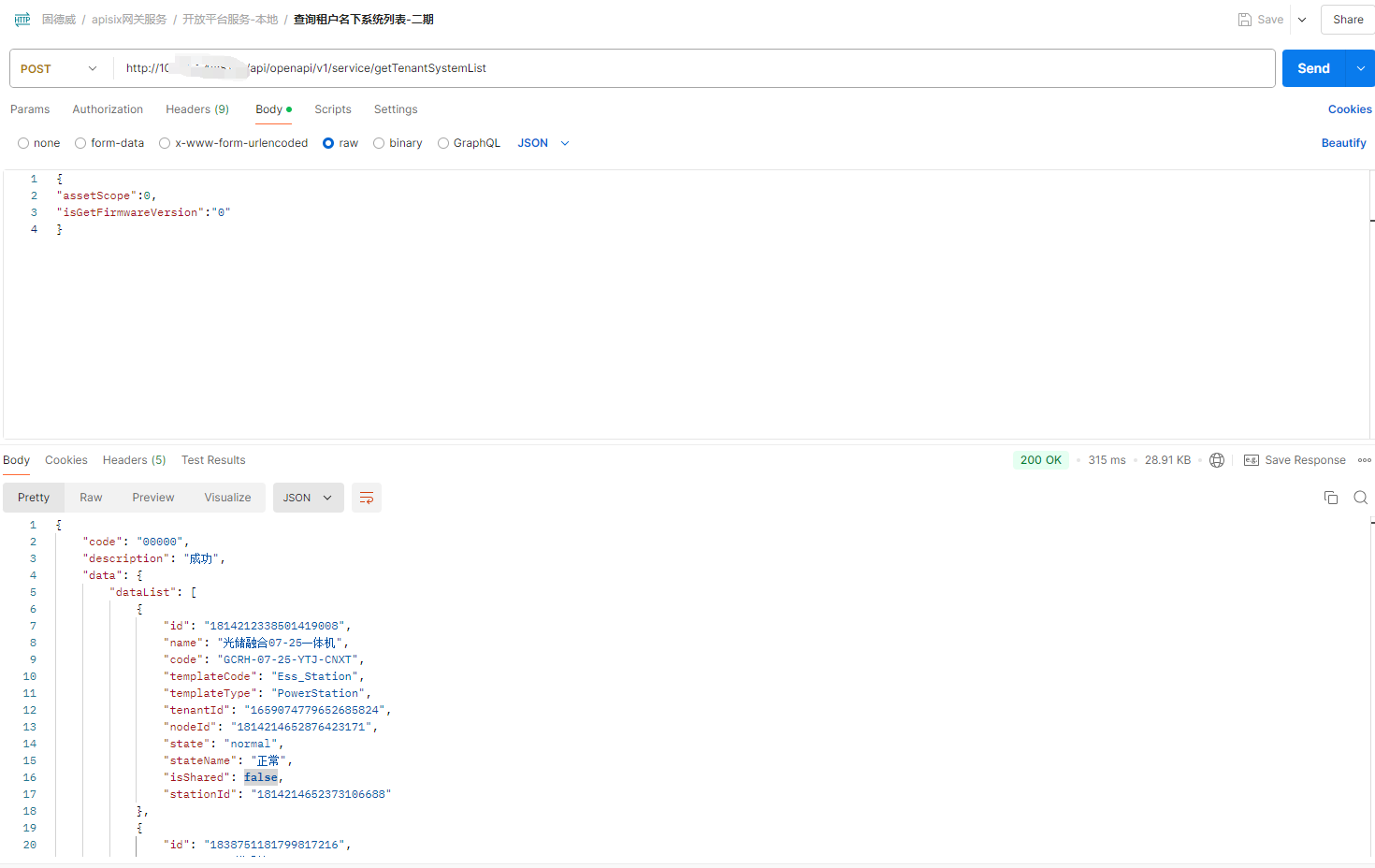Click the Save Response icon
Viewport: 1375px width, 868px height.
click(1252, 460)
